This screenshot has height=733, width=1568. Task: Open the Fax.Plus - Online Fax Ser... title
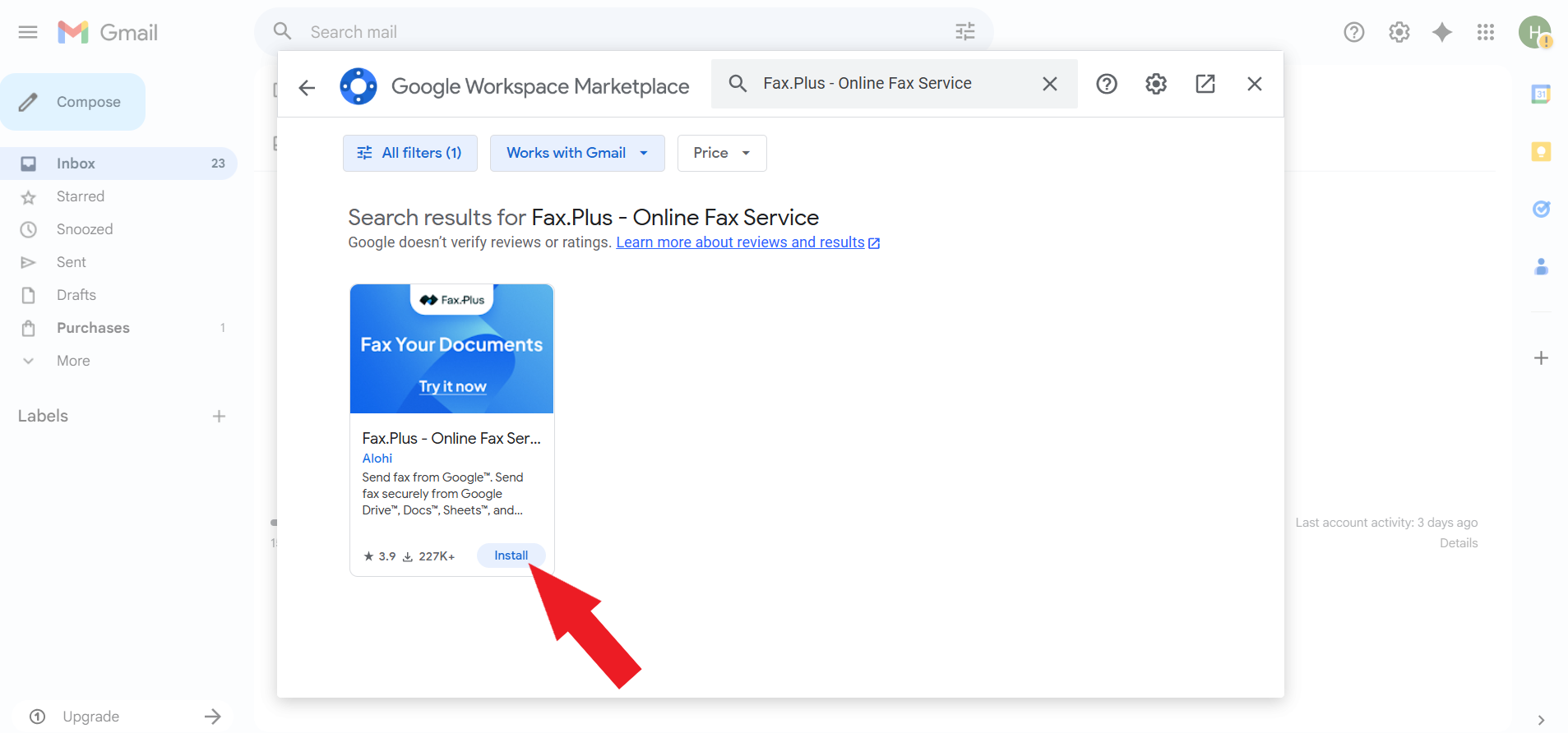point(451,439)
